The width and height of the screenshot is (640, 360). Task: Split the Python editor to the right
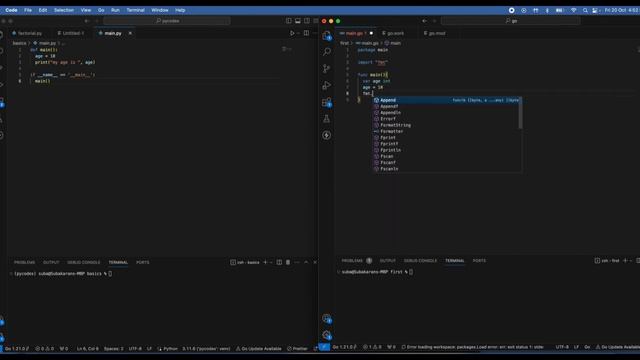coord(306,33)
